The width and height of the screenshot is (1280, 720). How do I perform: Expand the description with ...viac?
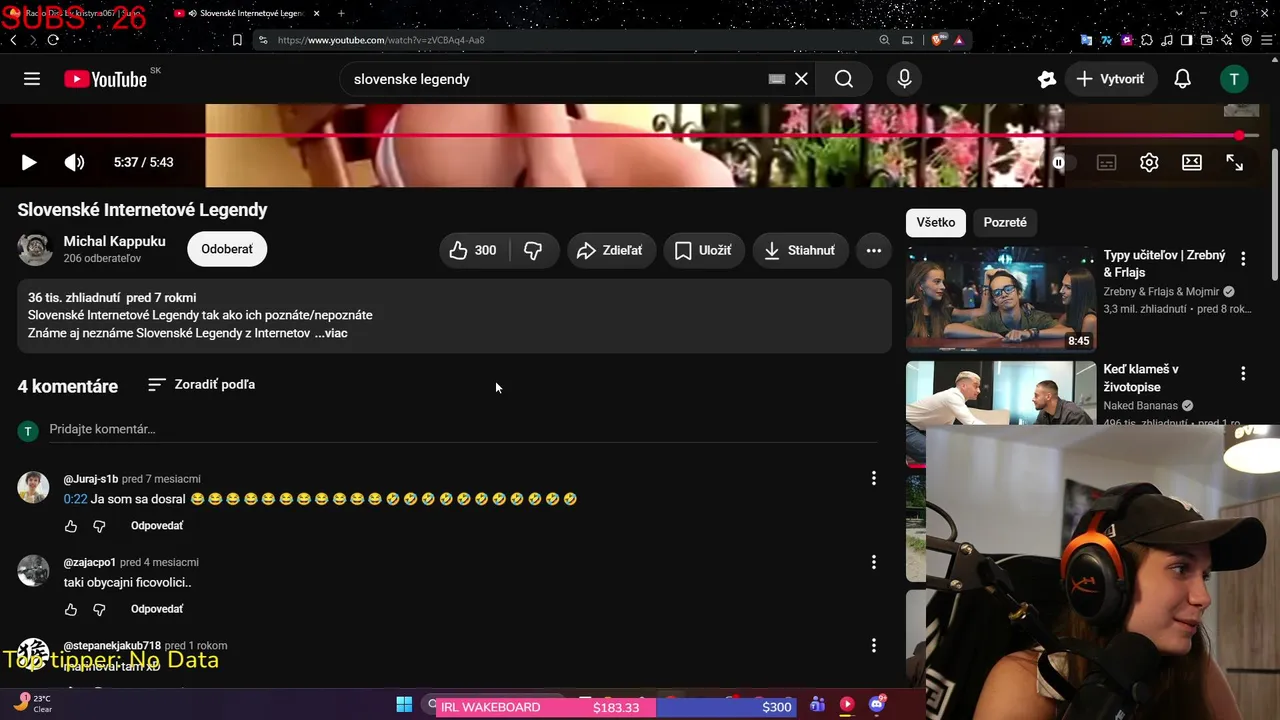point(331,333)
